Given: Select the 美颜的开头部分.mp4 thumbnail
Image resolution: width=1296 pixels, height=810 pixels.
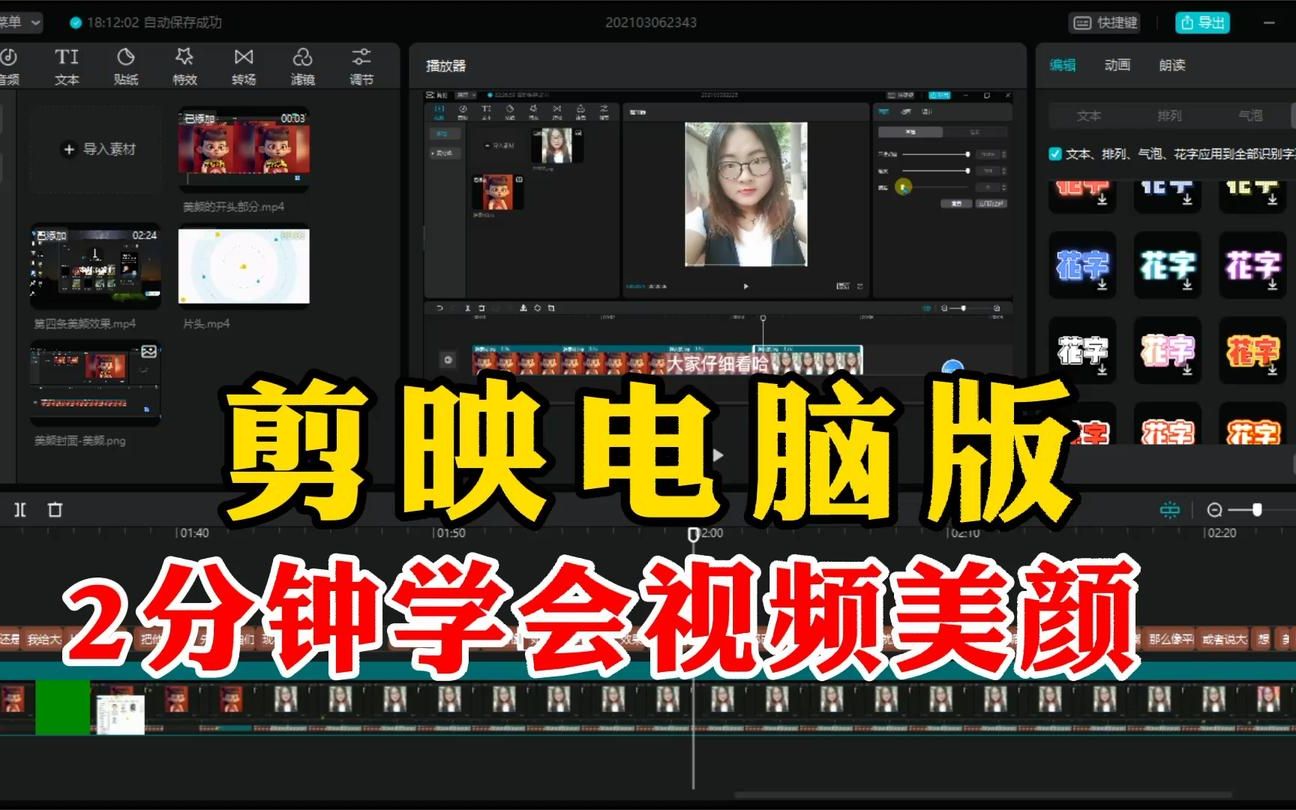Looking at the screenshot, I should [244, 149].
